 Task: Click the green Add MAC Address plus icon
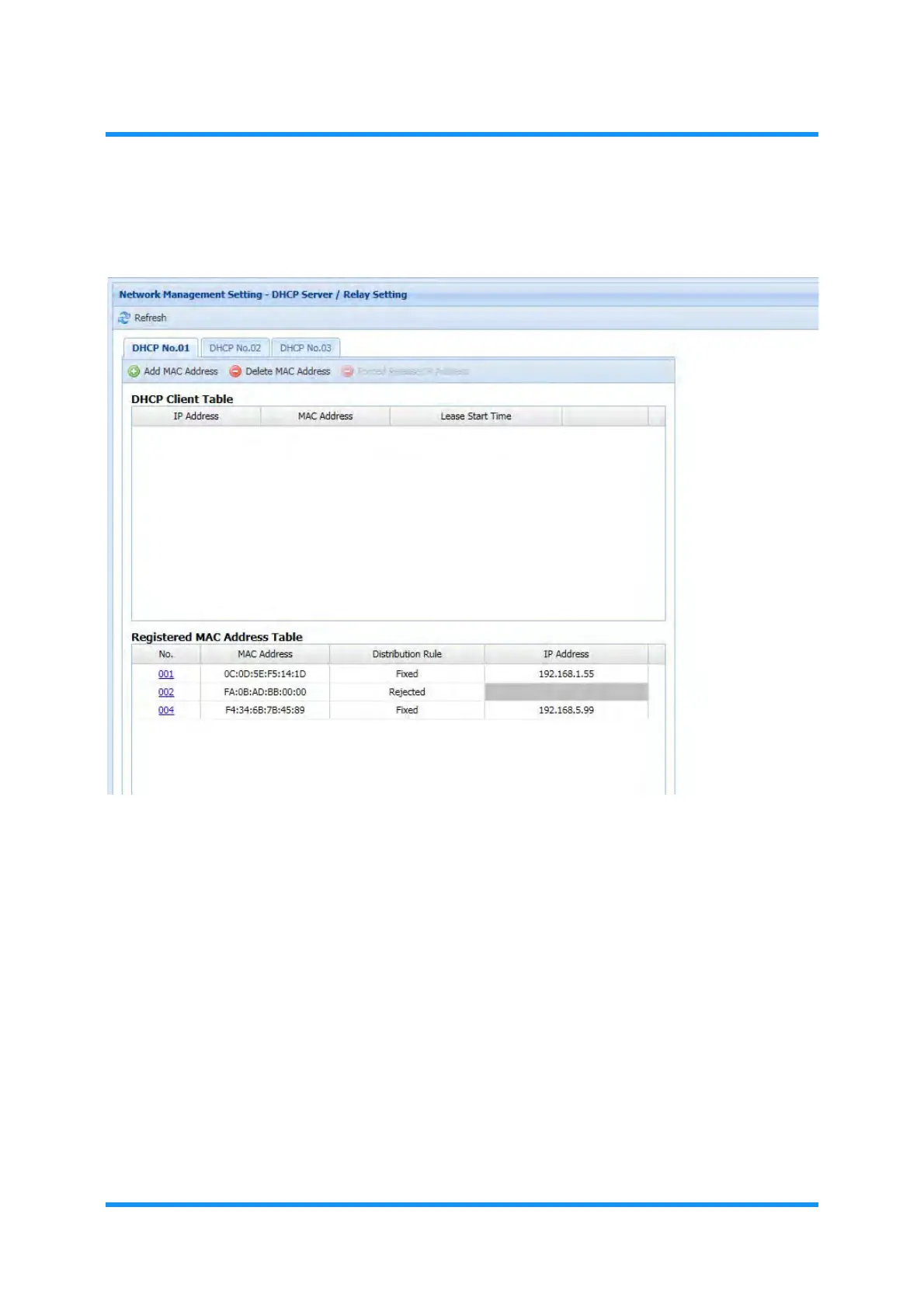[134, 371]
